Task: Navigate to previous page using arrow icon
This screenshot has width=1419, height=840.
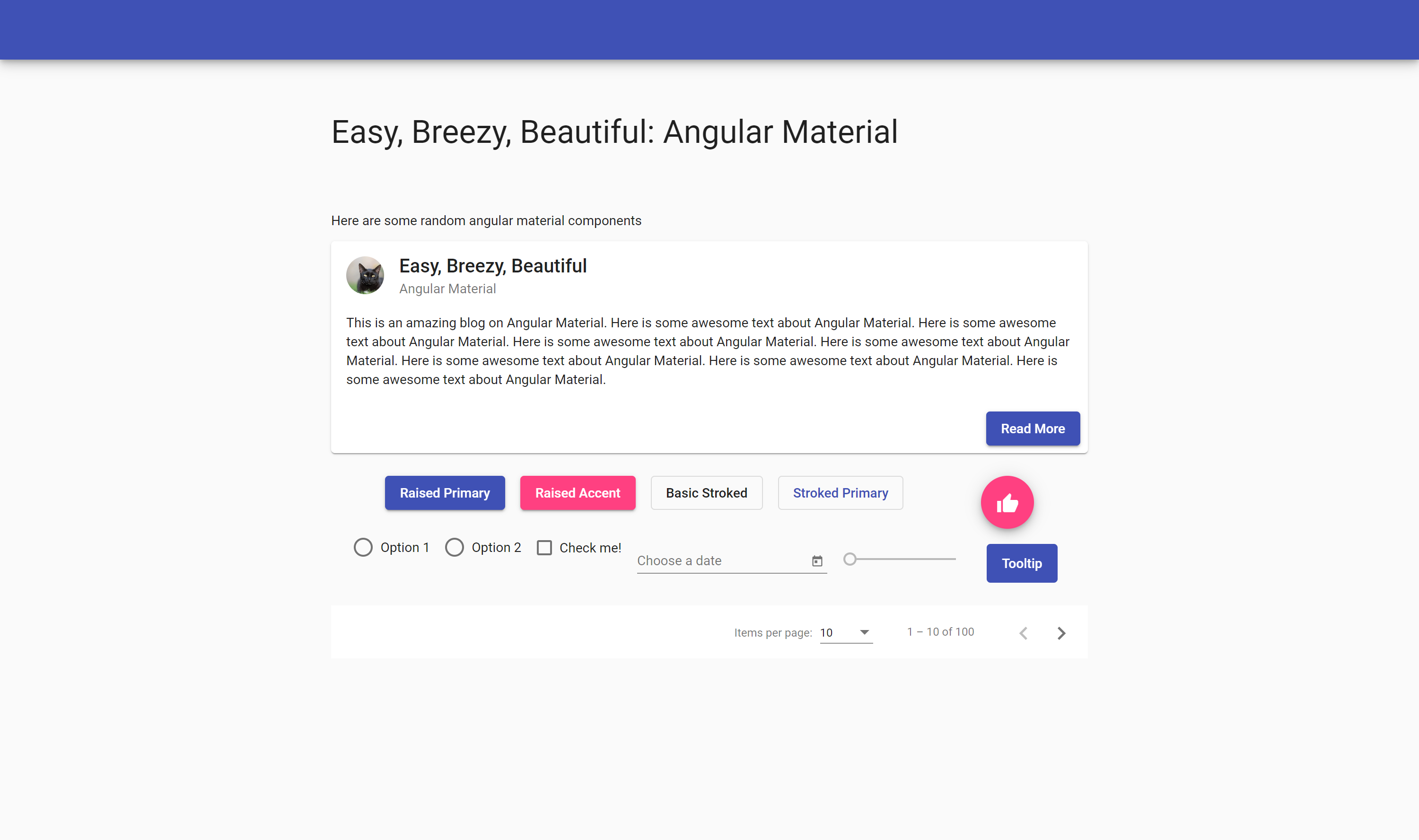Action: (x=1023, y=632)
